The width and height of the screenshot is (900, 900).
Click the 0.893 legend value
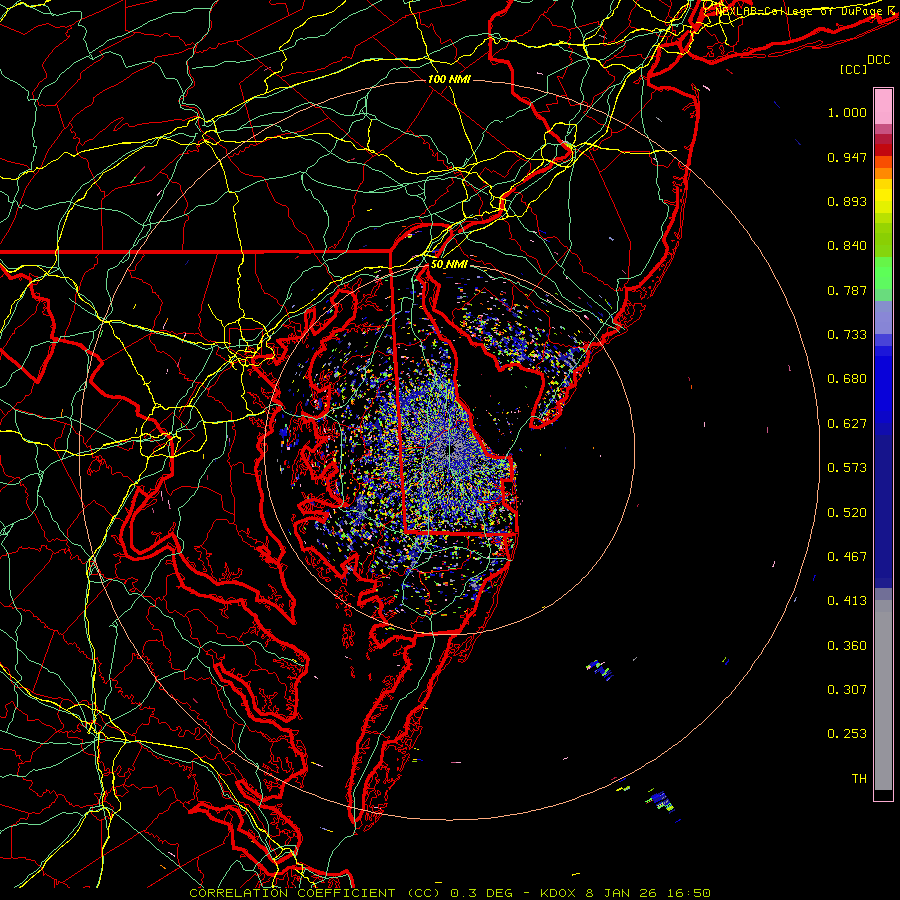[847, 201]
